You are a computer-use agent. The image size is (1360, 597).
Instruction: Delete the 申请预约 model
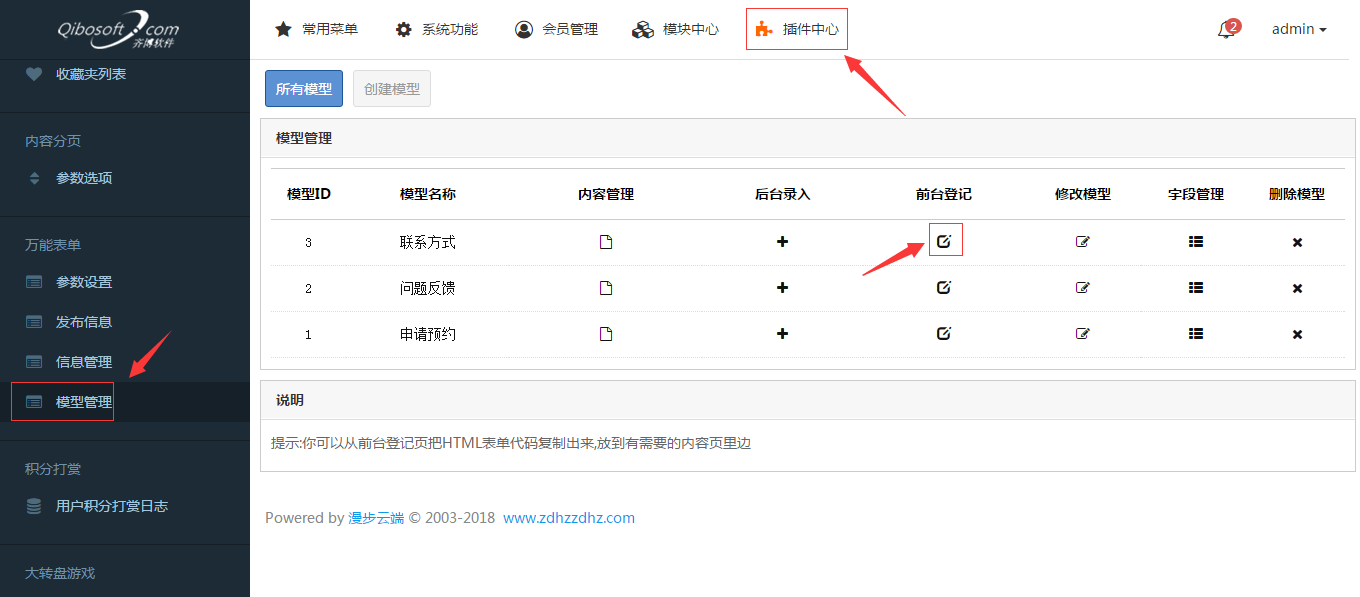pyautogui.click(x=1297, y=335)
